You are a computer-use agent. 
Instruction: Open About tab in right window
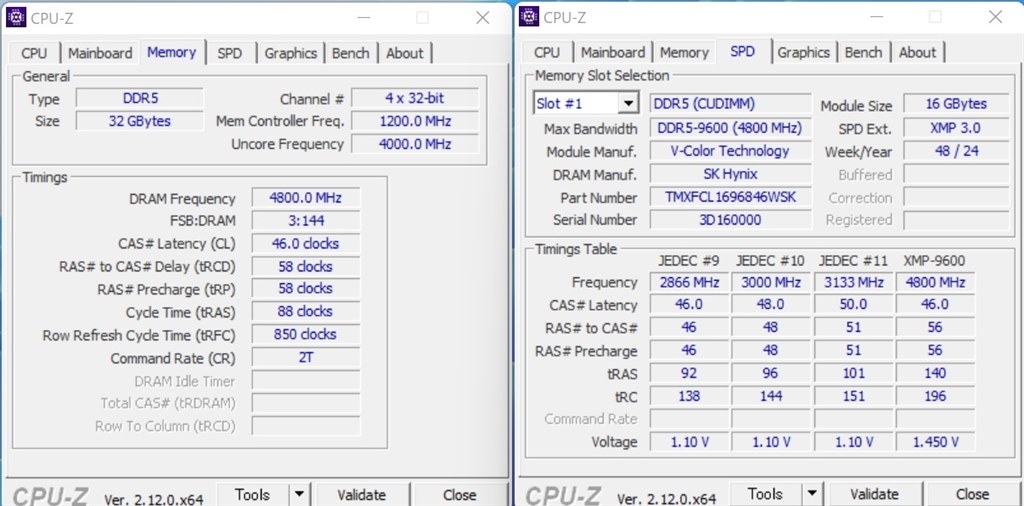tap(917, 52)
